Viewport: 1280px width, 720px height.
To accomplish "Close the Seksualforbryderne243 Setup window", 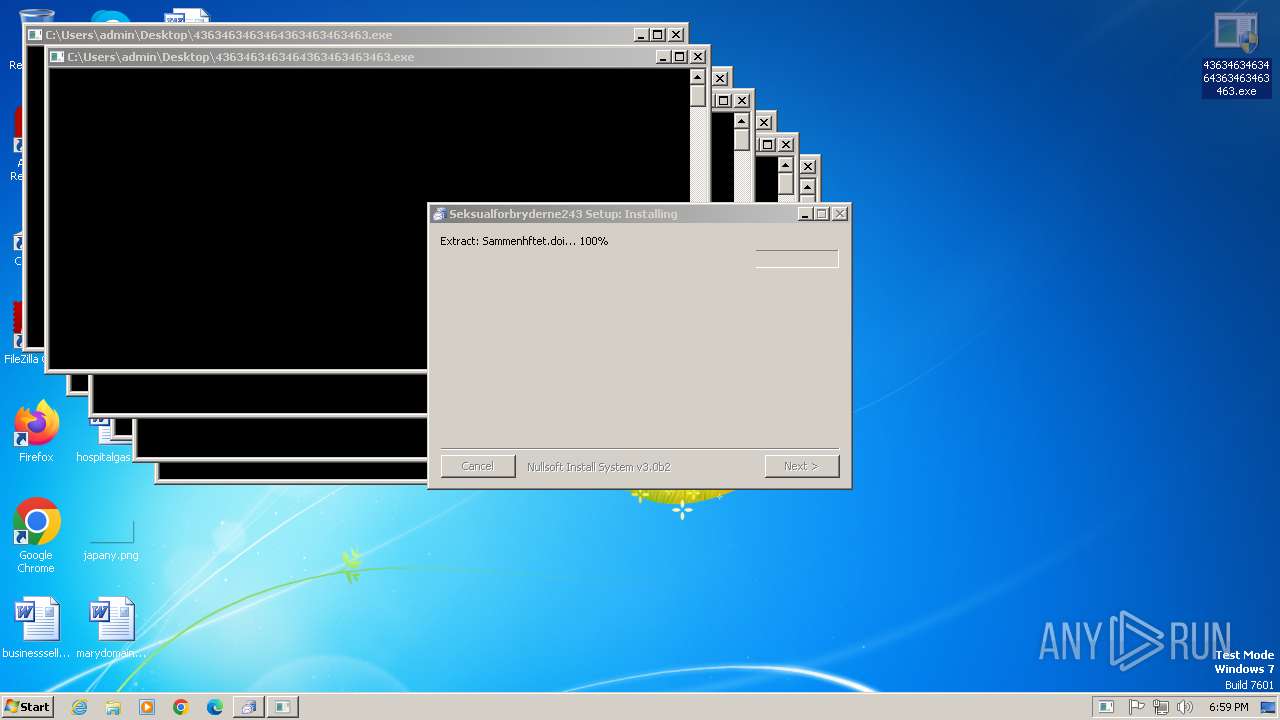I will coord(840,214).
